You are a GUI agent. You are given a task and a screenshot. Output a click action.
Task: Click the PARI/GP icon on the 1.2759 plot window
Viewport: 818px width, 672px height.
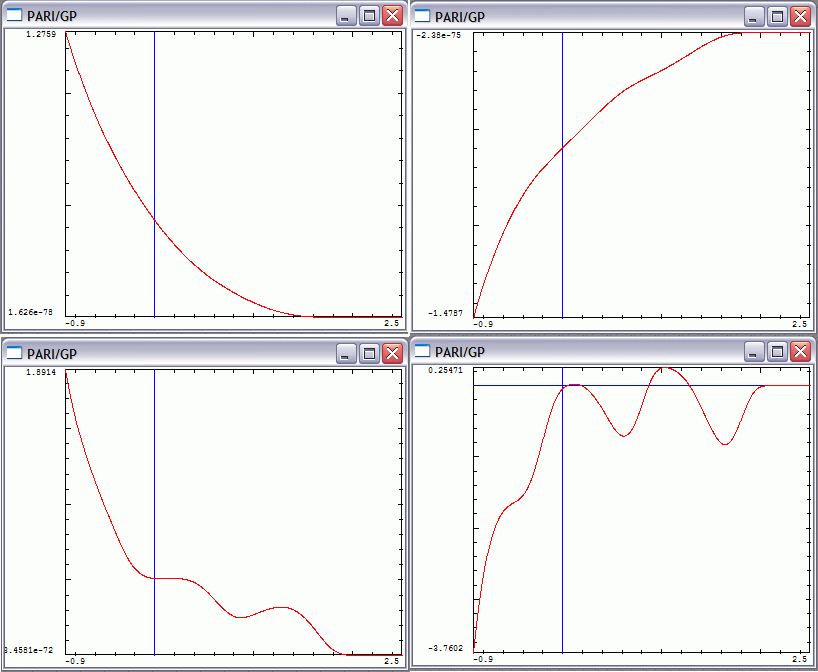[14, 16]
